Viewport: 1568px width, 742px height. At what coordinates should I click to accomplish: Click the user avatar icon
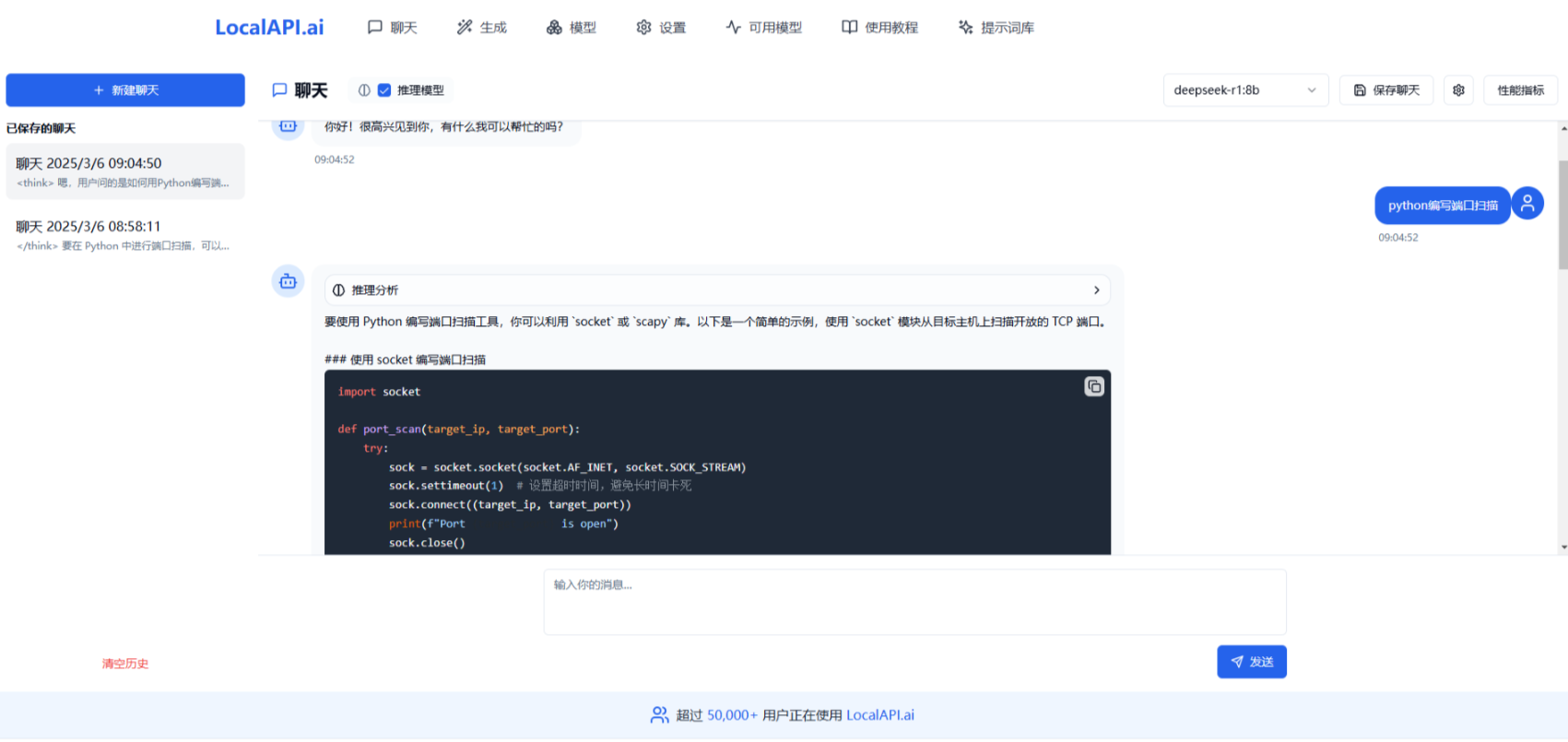pyautogui.click(x=1527, y=204)
